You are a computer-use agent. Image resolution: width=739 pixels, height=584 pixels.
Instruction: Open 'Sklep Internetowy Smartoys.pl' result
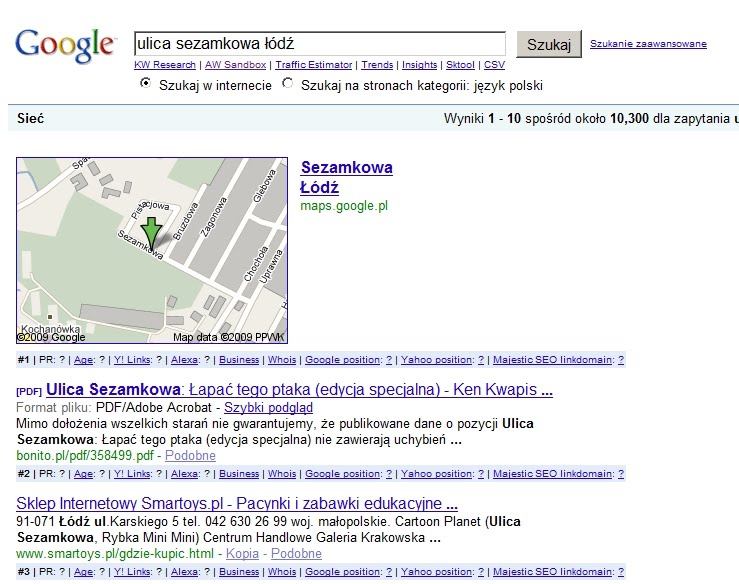[237, 503]
